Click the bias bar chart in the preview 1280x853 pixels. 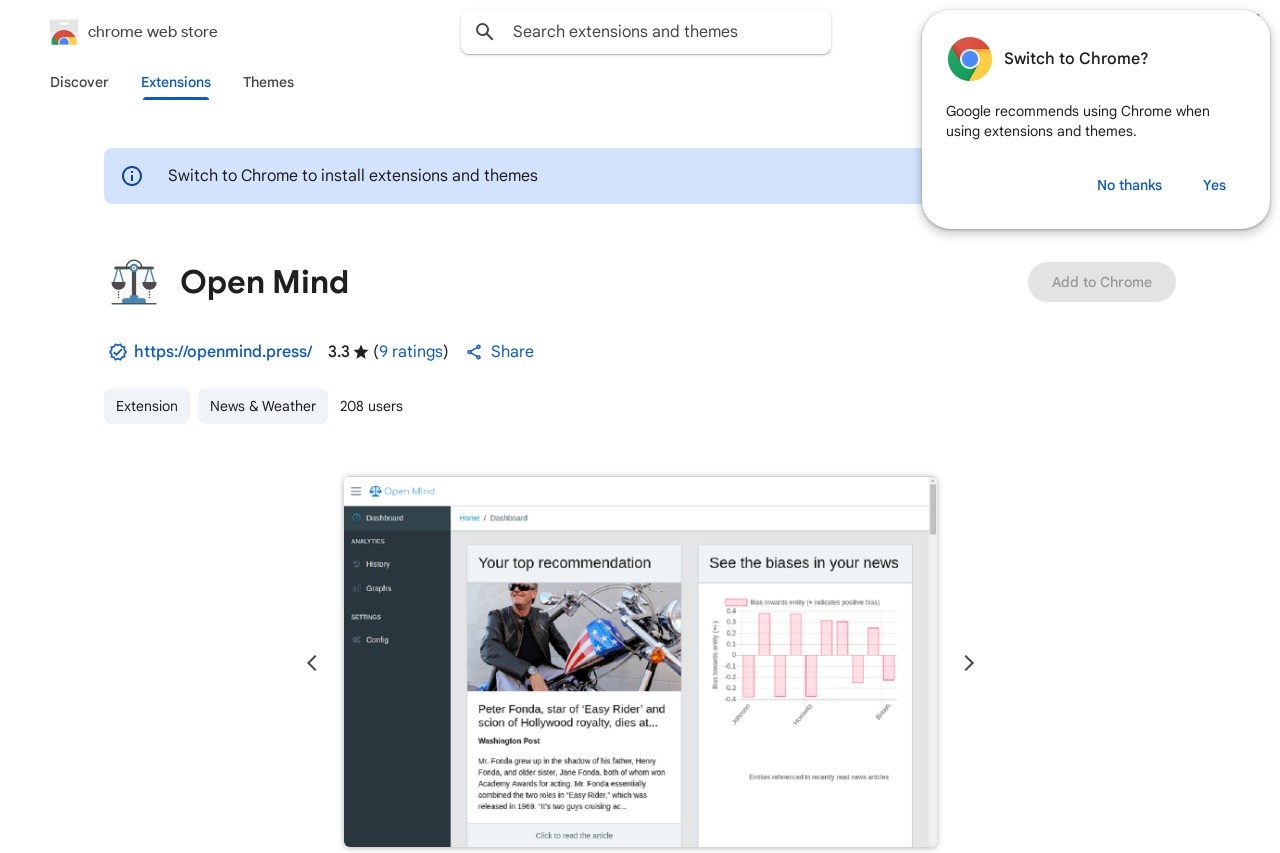804,660
